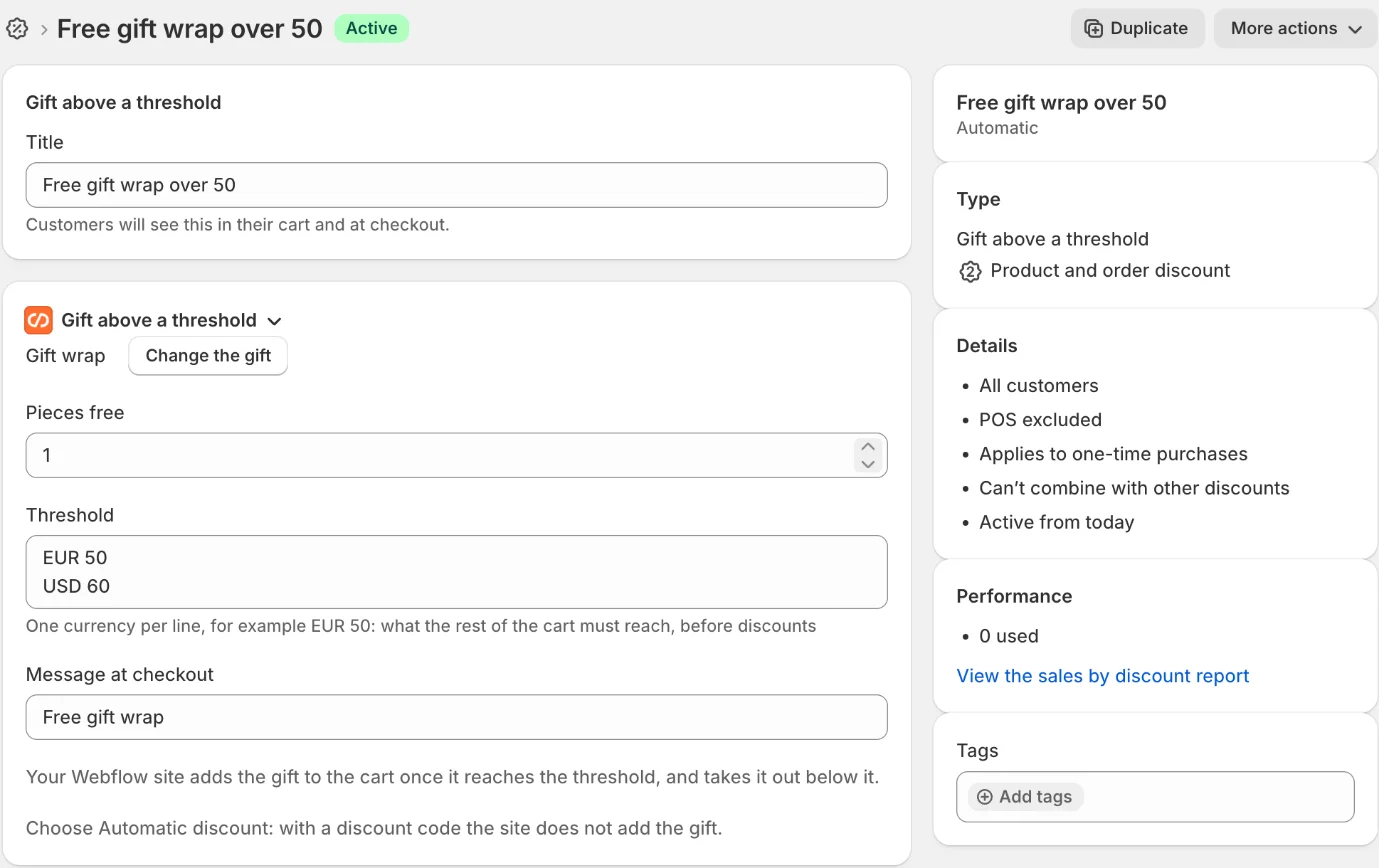Click the discount icon beside Product and order discount
The height and width of the screenshot is (868, 1379).
coord(969,271)
